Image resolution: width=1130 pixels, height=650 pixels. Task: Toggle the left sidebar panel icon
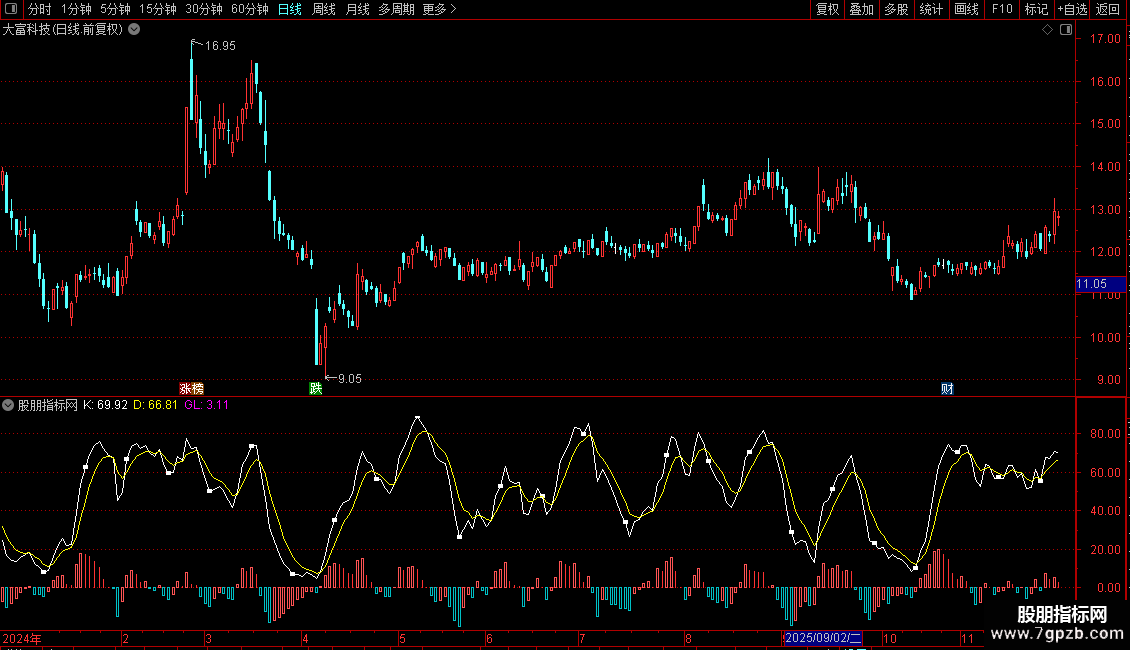click(11, 9)
